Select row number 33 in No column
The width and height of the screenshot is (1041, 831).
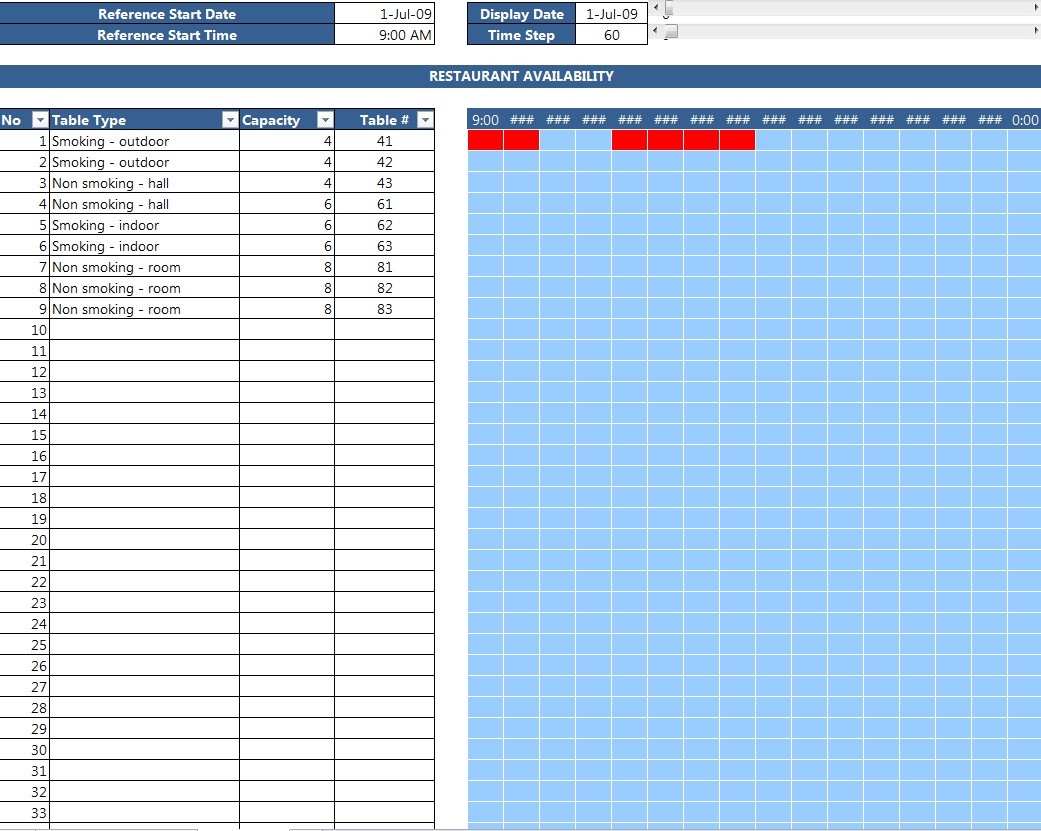[25, 813]
